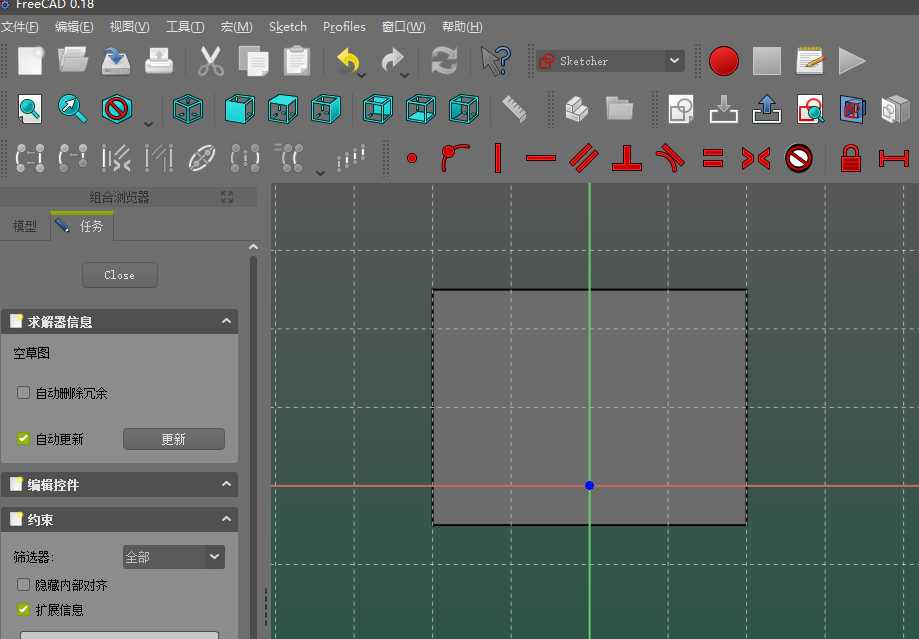The height and width of the screenshot is (639, 919).
Task: Collapse the 约束 section
Action: 226,519
